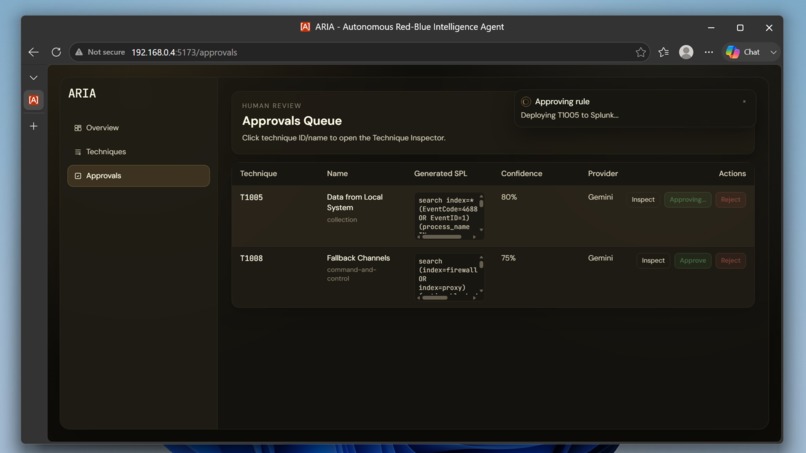Click the ARIA favicon in title bar

coord(305,27)
